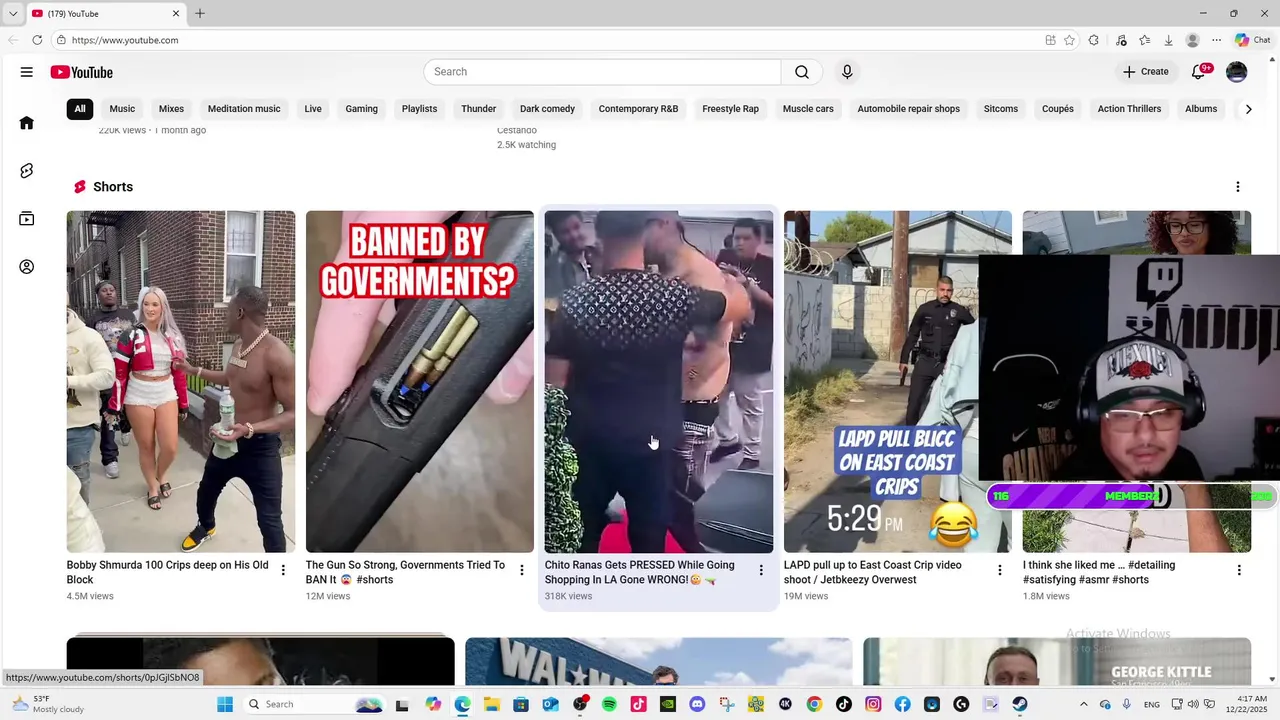Open Shorts from the sidebar
1280x720 pixels.
point(27,171)
